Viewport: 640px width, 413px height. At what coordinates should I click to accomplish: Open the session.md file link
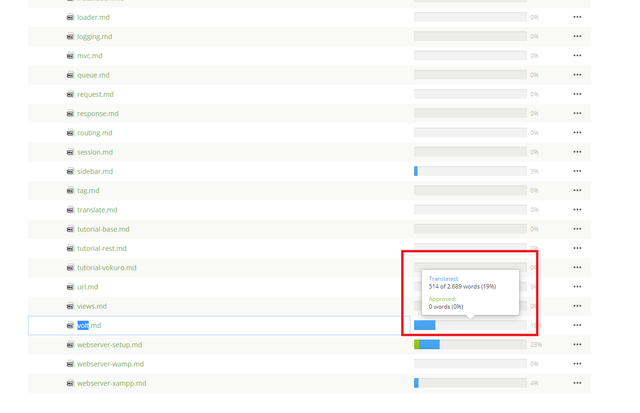point(95,152)
